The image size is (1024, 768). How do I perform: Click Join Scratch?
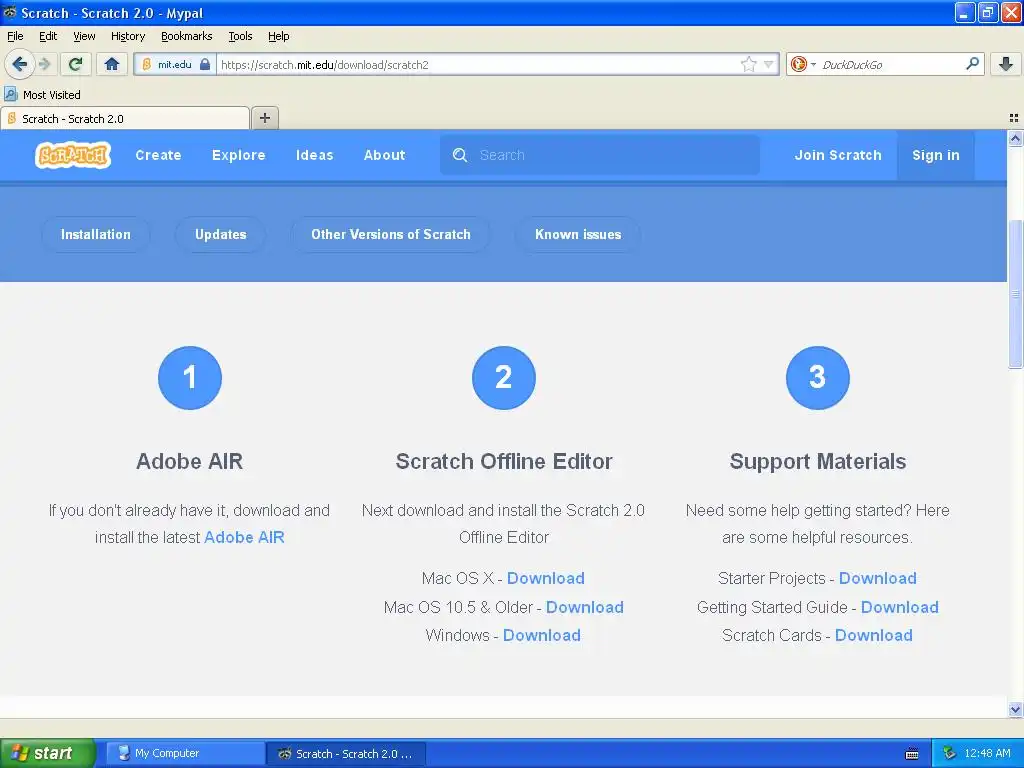[x=838, y=155]
